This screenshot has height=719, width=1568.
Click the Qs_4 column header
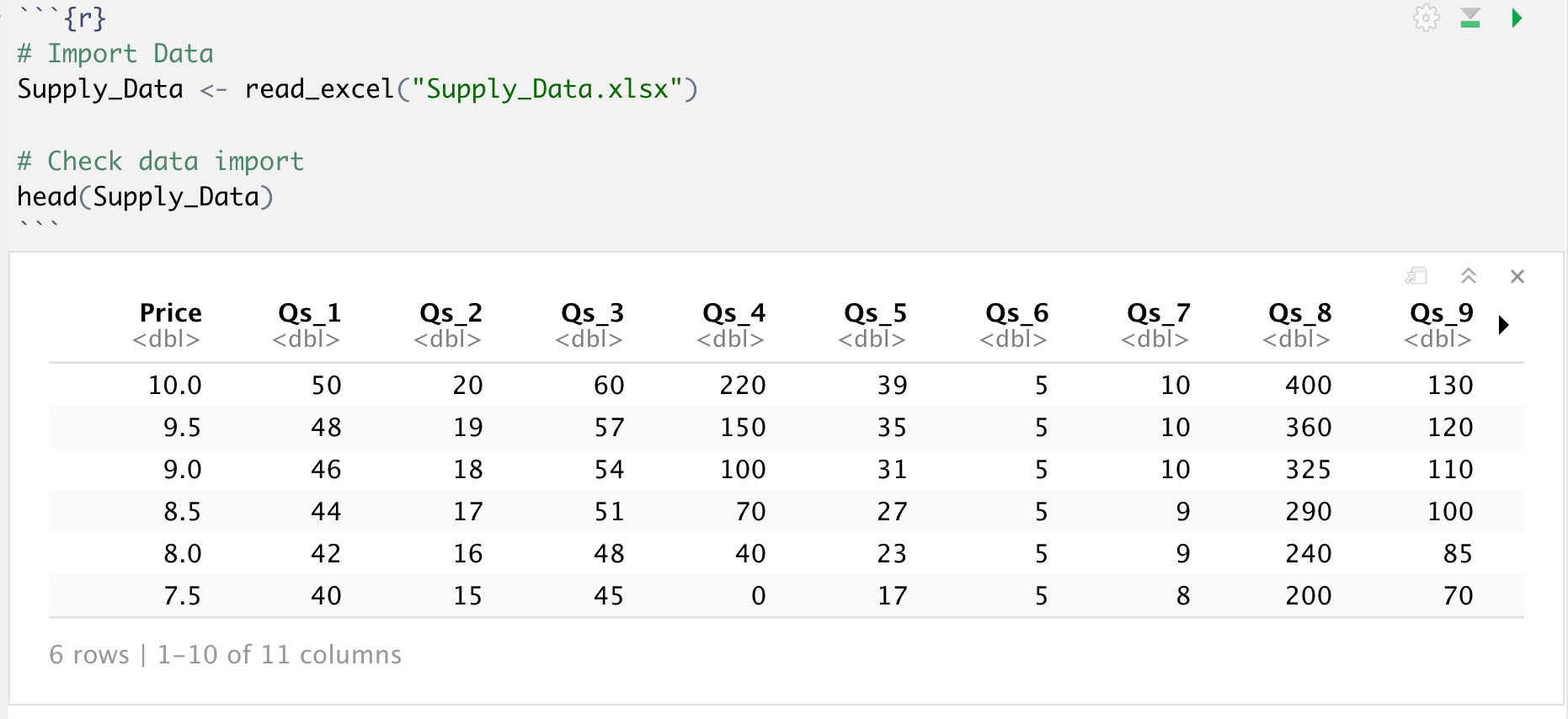[733, 313]
